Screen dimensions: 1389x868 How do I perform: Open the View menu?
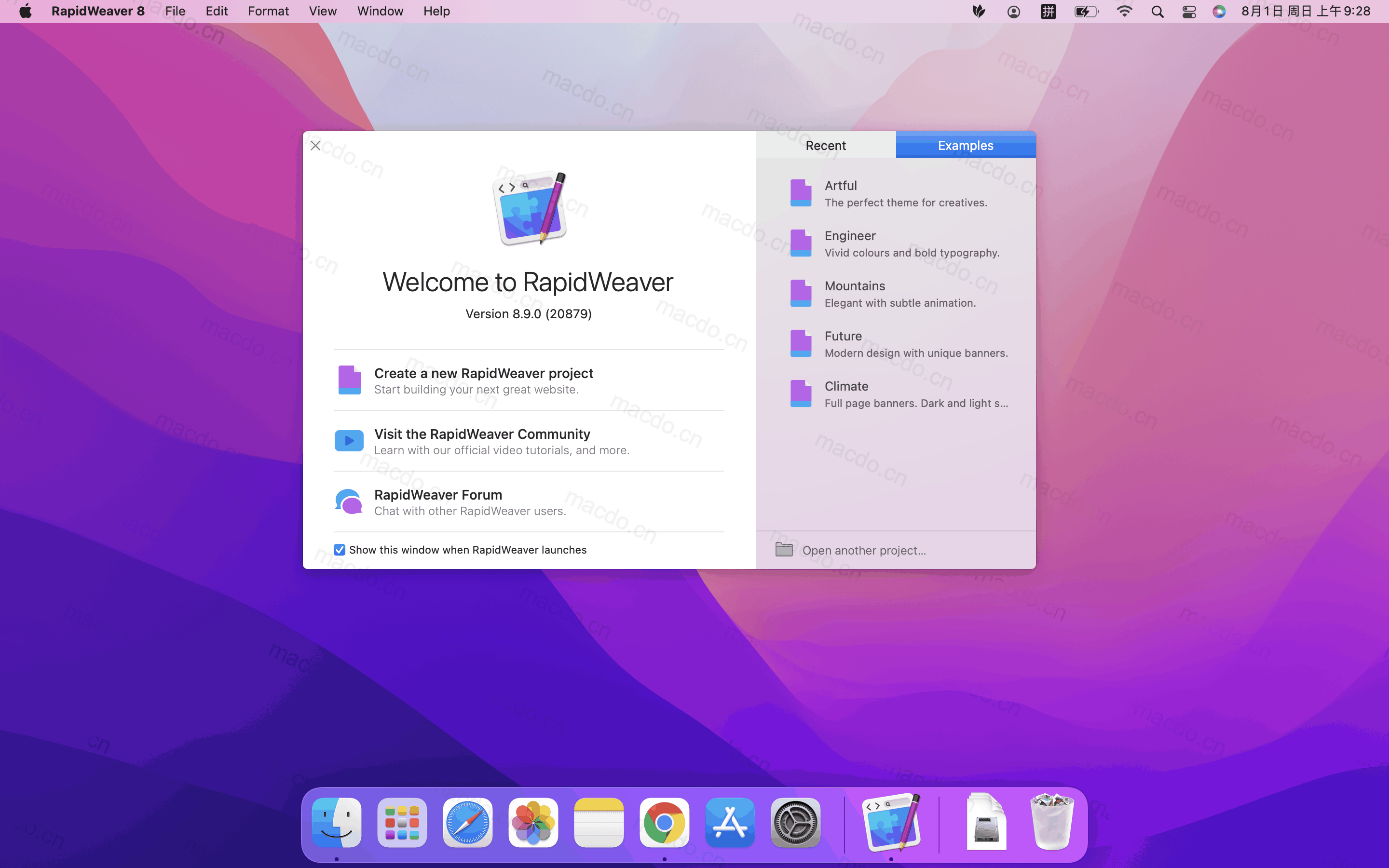pyautogui.click(x=323, y=11)
